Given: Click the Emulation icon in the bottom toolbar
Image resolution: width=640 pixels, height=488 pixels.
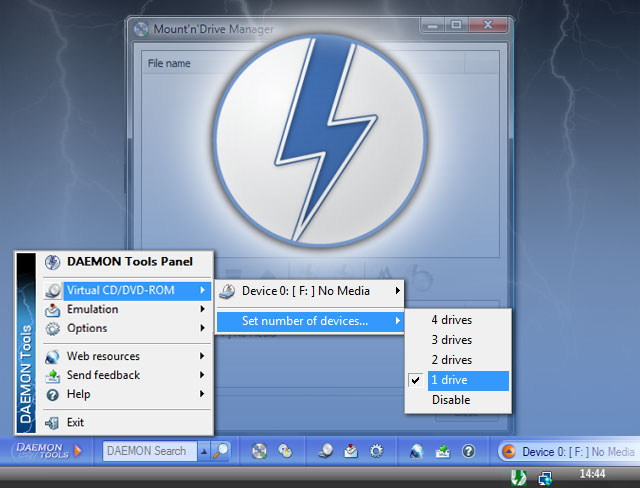Looking at the screenshot, I should click(x=350, y=451).
